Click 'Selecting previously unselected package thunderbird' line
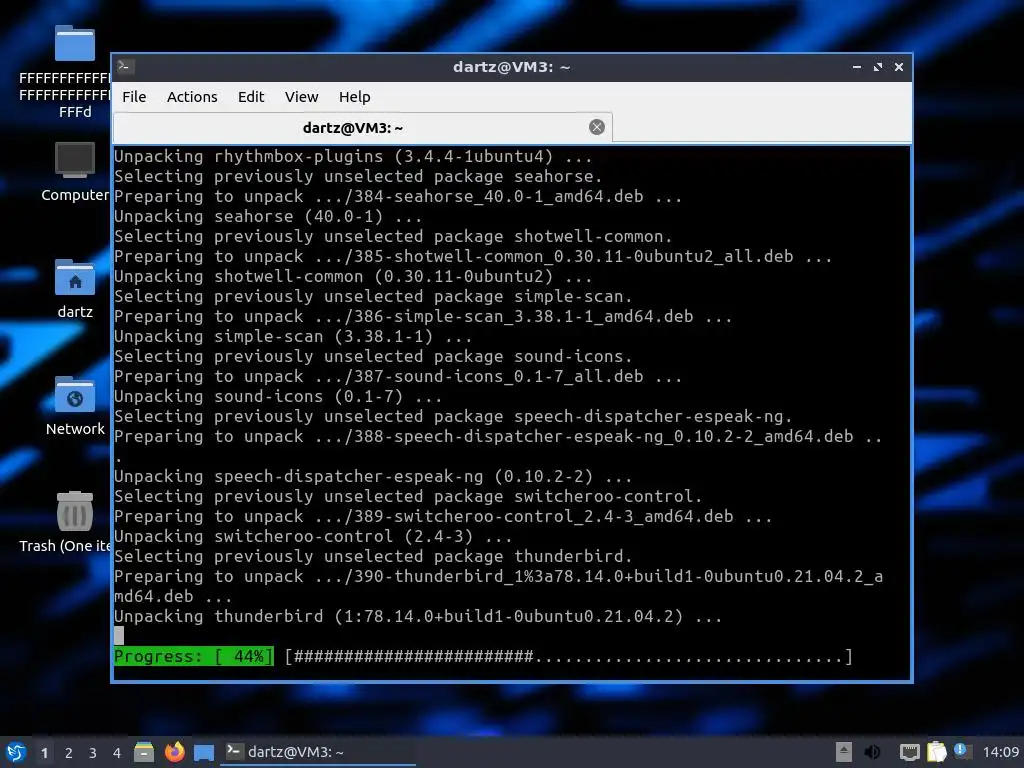 tap(373, 556)
